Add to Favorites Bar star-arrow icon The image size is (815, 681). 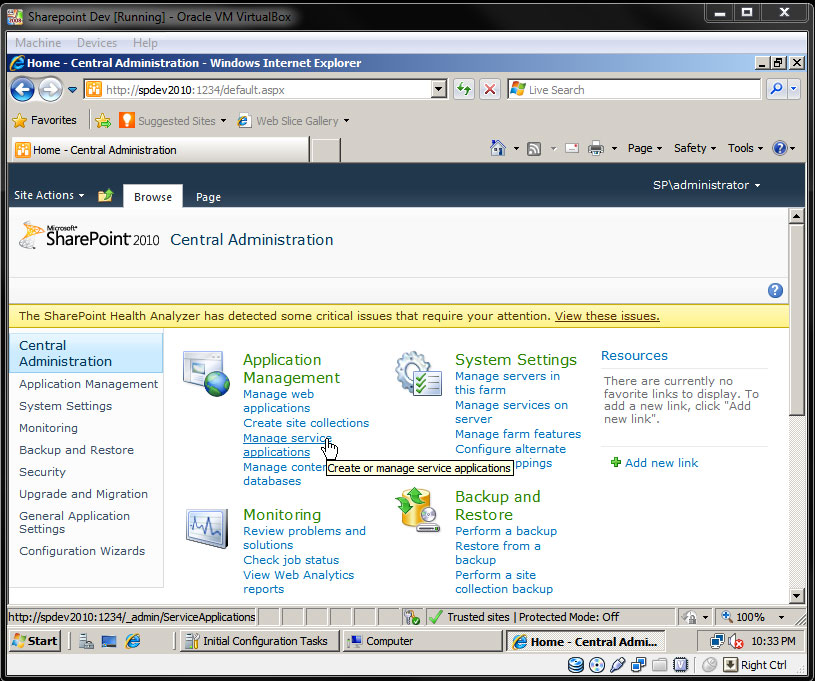(103, 121)
